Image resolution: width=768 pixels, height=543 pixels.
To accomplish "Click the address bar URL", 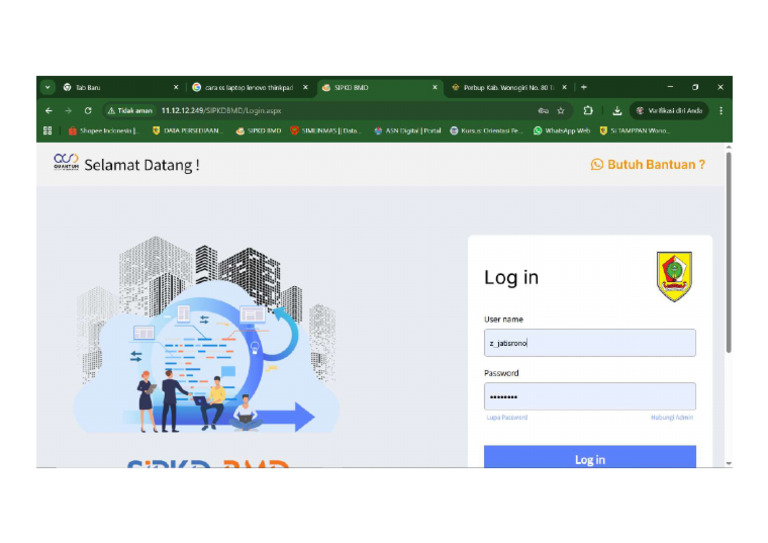I will 221,111.
